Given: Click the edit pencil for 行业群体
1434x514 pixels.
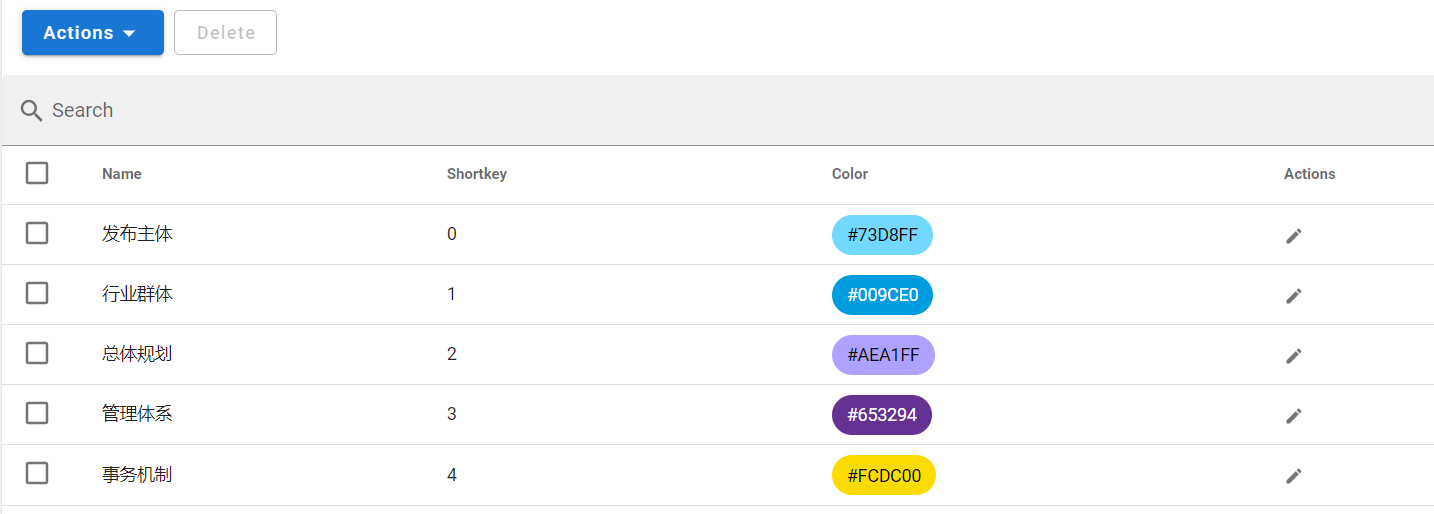Looking at the screenshot, I should tap(1293, 295).
